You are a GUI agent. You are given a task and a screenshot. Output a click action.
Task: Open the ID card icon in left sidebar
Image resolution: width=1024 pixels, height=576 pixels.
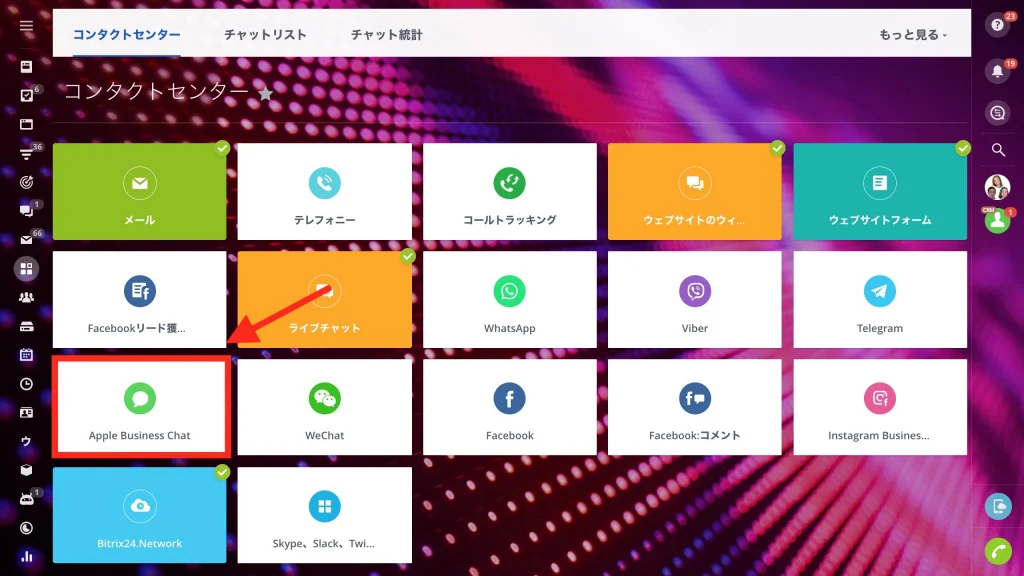[26, 413]
